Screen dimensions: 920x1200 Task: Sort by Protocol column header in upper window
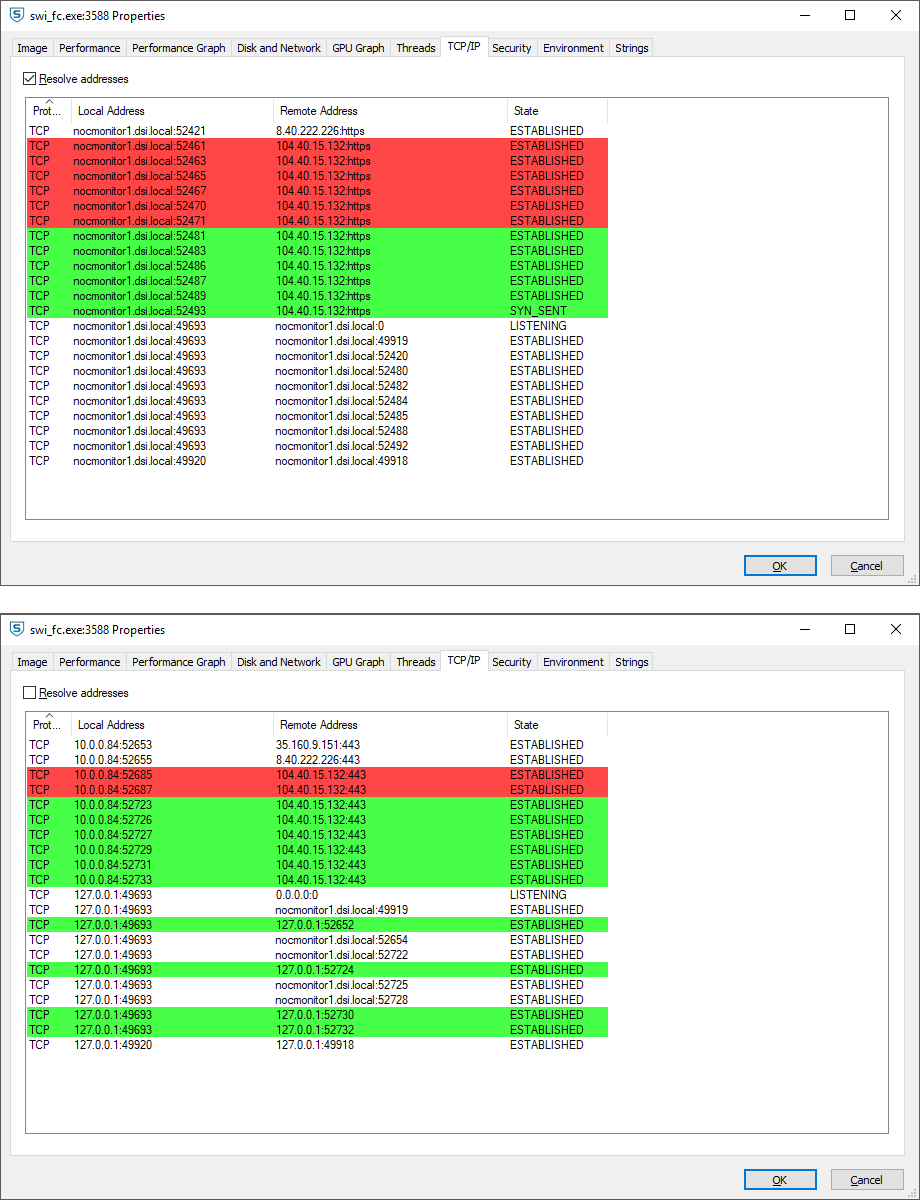tap(49, 111)
